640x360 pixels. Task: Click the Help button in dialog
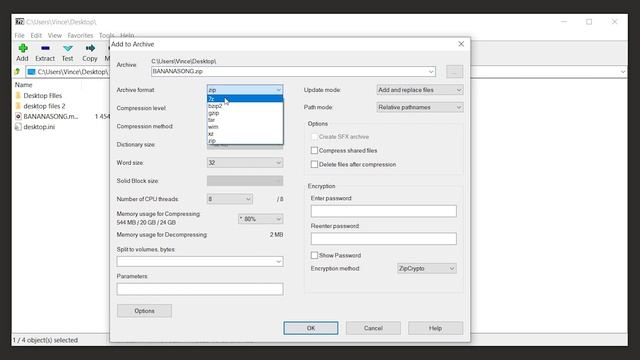coord(436,328)
